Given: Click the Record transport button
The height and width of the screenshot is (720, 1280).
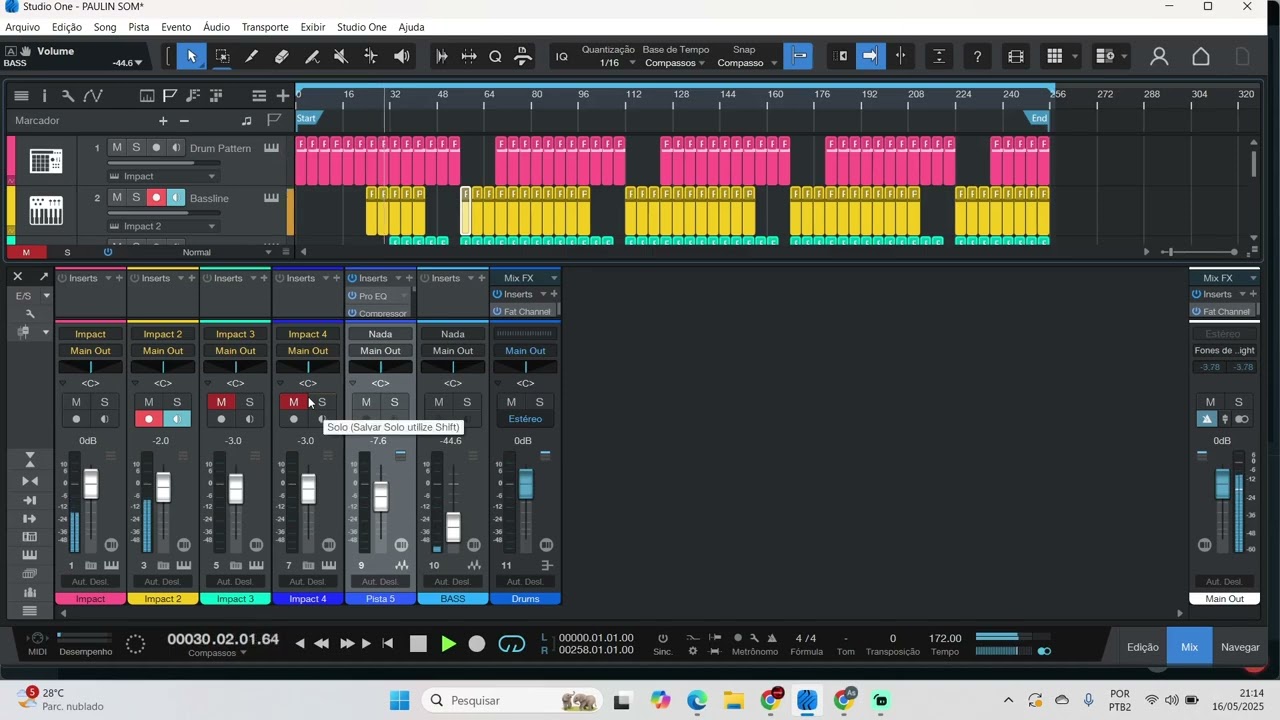Looking at the screenshot, I should coord(477,644).
